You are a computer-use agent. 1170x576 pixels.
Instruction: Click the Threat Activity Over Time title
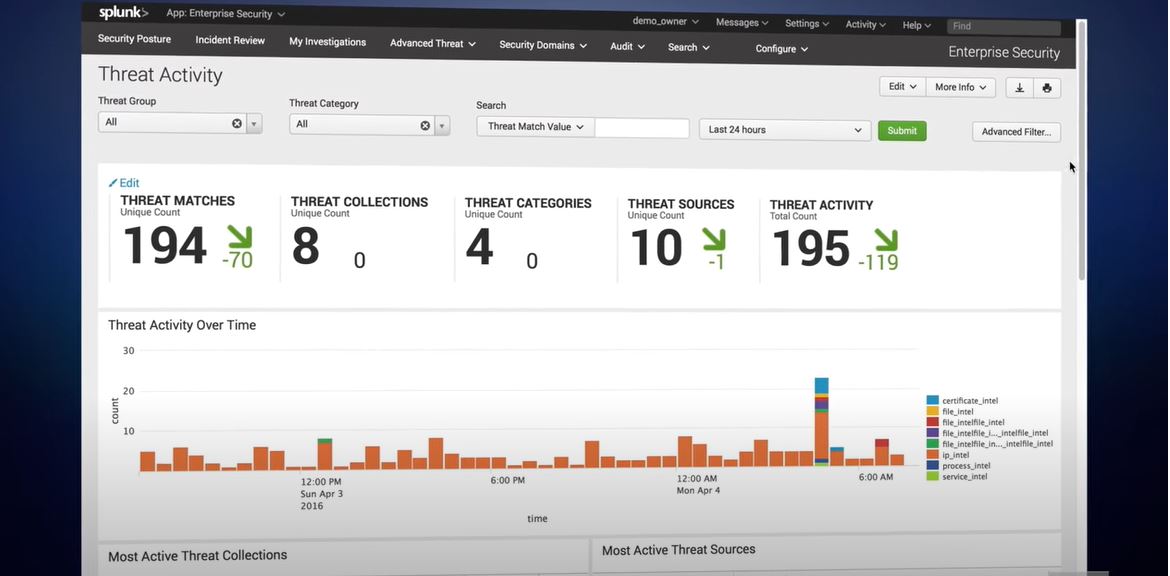click(182, 325)
